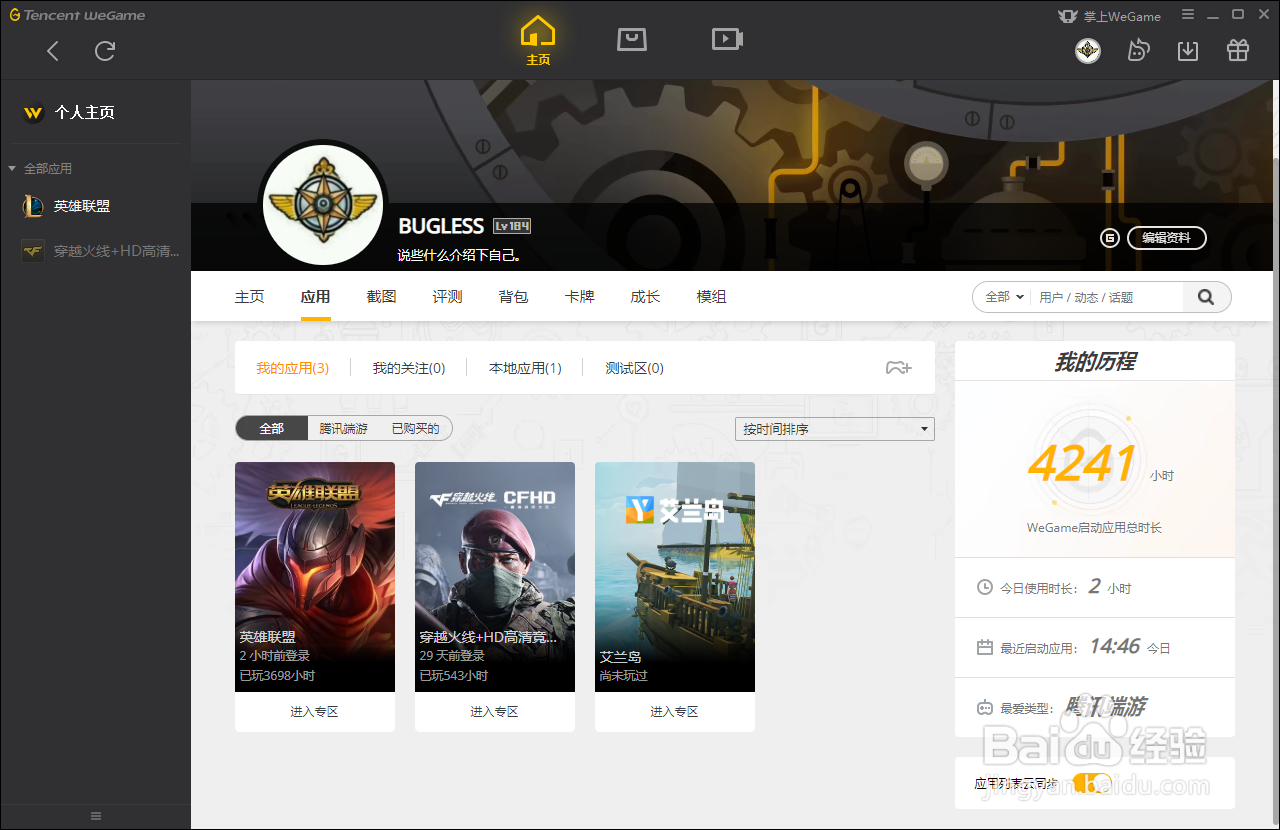Click the calendar icon beside 最近启动应用

[985, 648]
